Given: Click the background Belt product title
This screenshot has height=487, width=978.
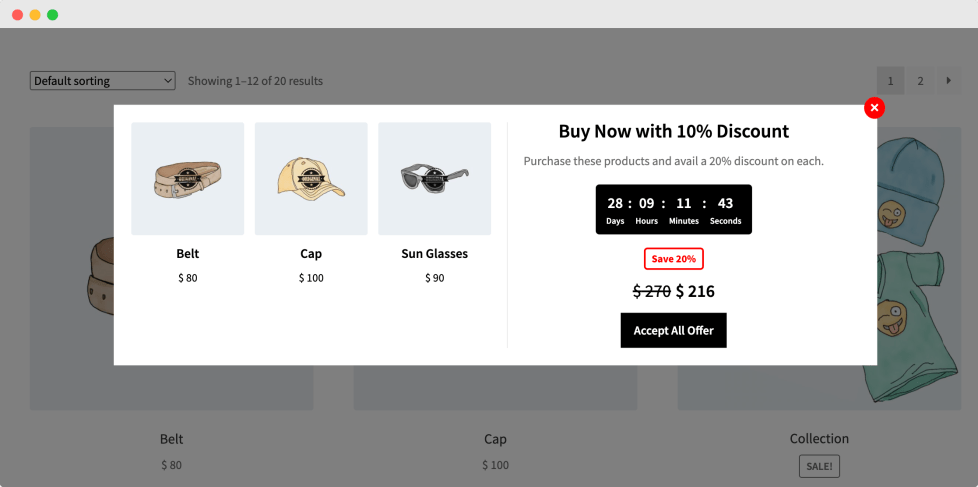Looking at the screenshot, I should [172, 439].
